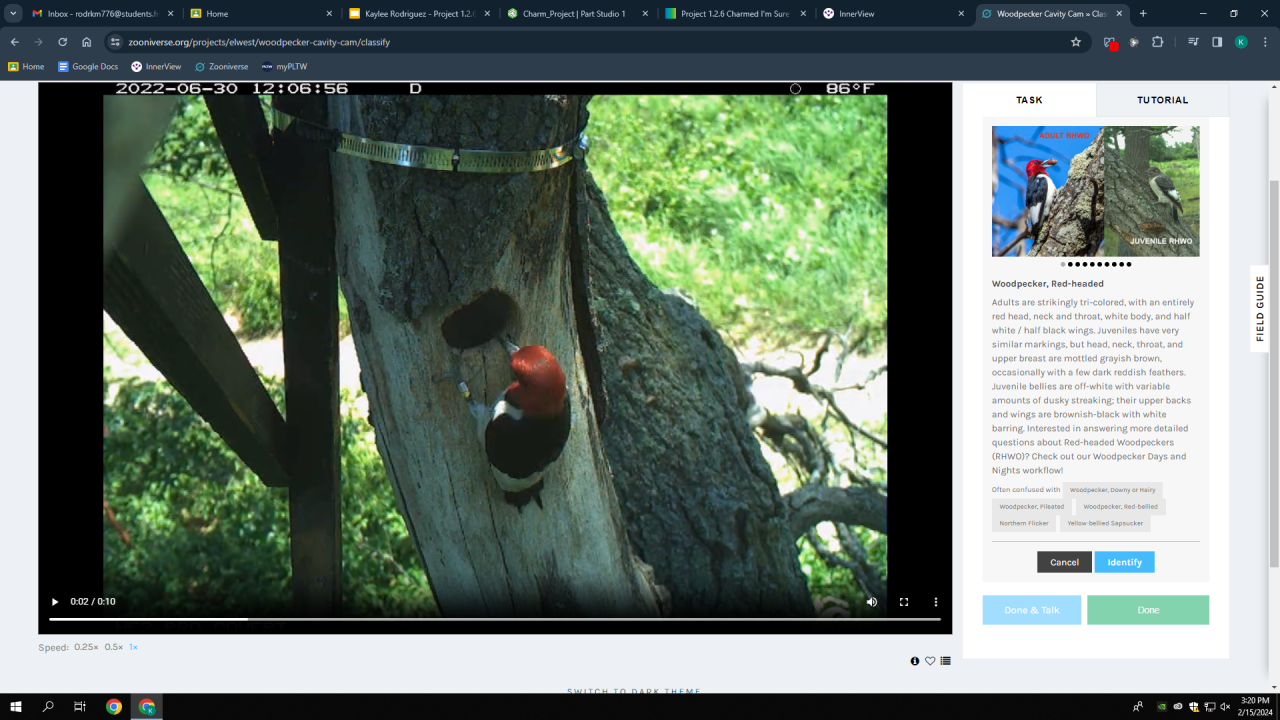
Task: Click the Red-headed Woodpecker example photo
Action: (1096, 191)
